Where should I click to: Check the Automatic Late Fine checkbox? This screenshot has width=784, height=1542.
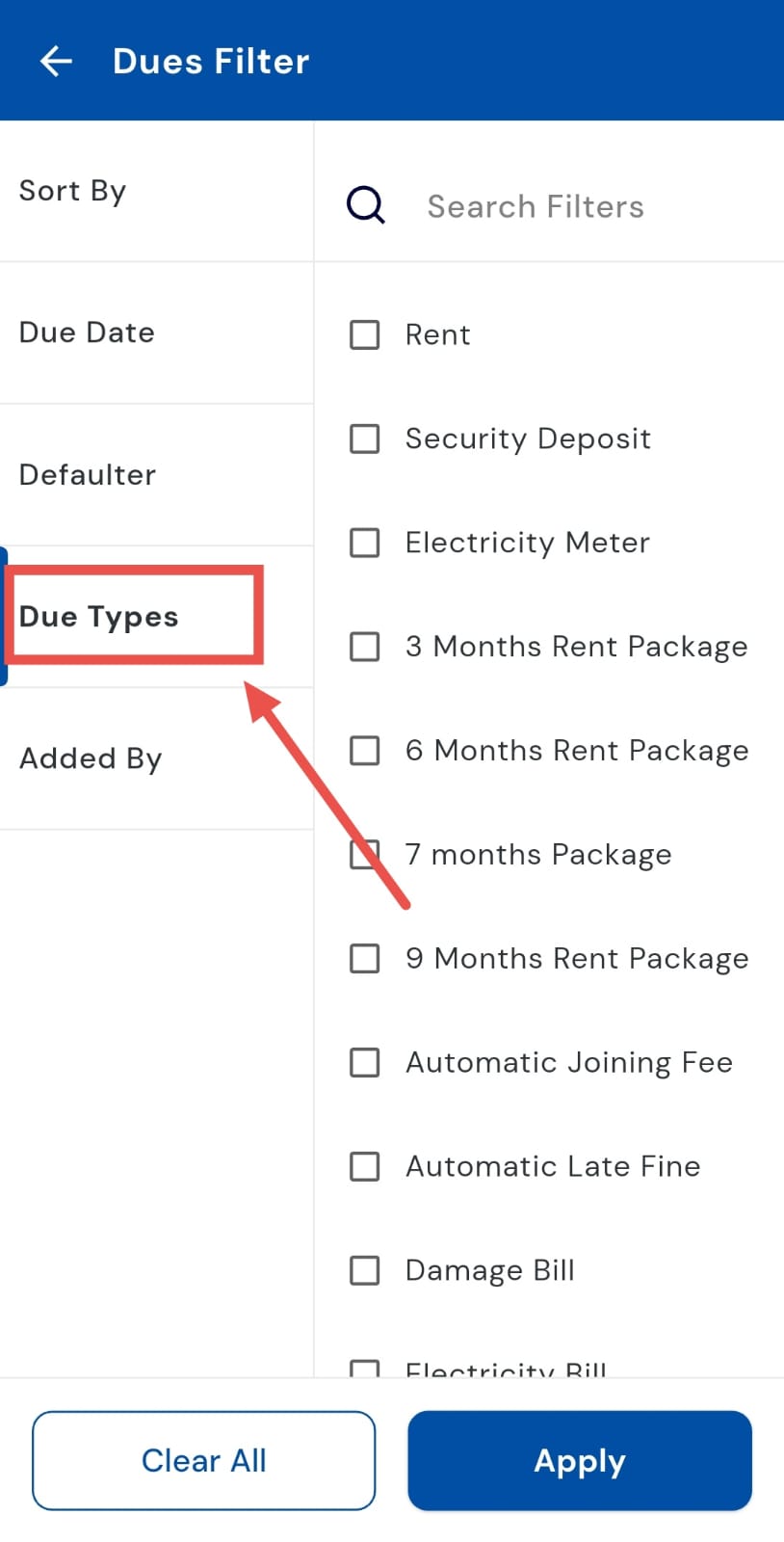pos(364,1167)
